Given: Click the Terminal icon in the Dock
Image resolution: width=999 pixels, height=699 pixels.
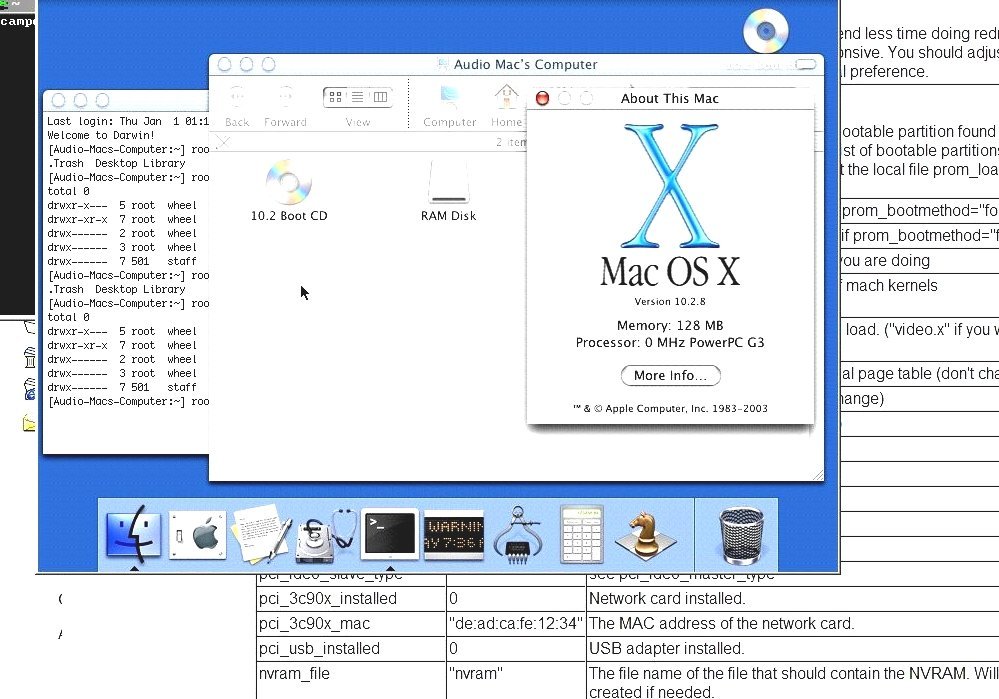Looking at the screenshot, I should point(390,534).
